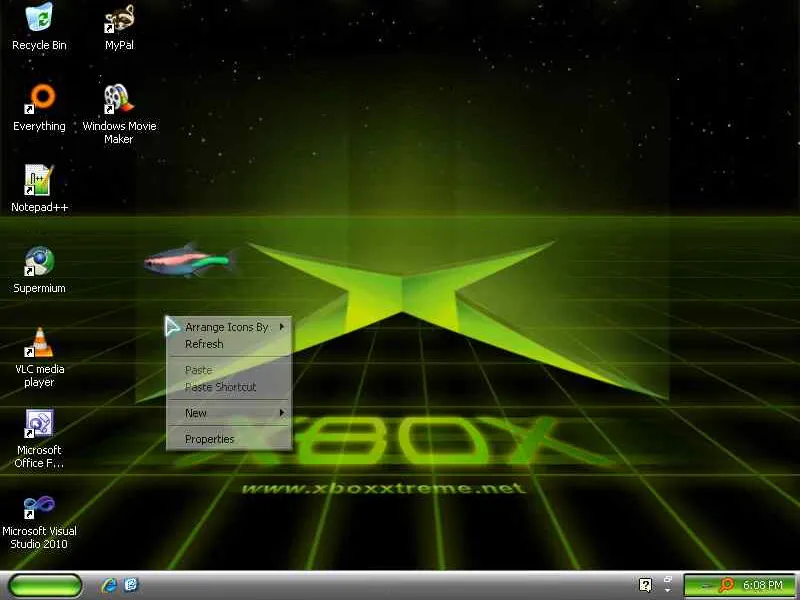The height and width of the screenshot is (600, 800).
Task: Expand the Arrange Icons By submenu
Action: pos(229,327)
